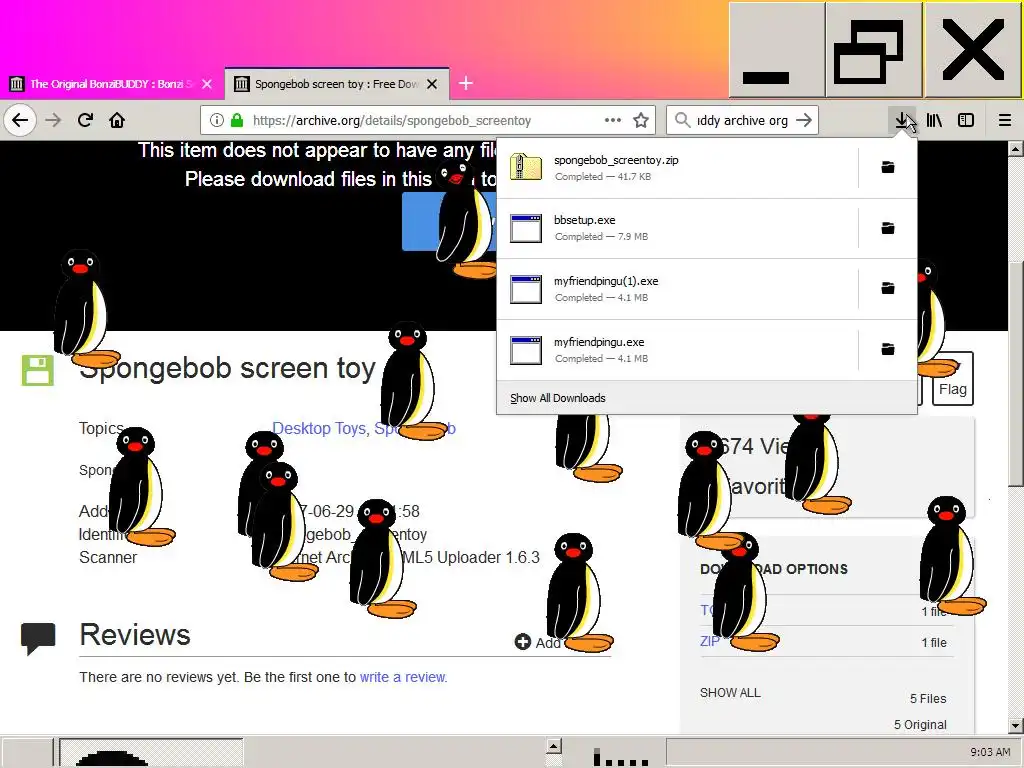
Task: Open myfriendpingu(1).exe download entry
Action: 677,289
